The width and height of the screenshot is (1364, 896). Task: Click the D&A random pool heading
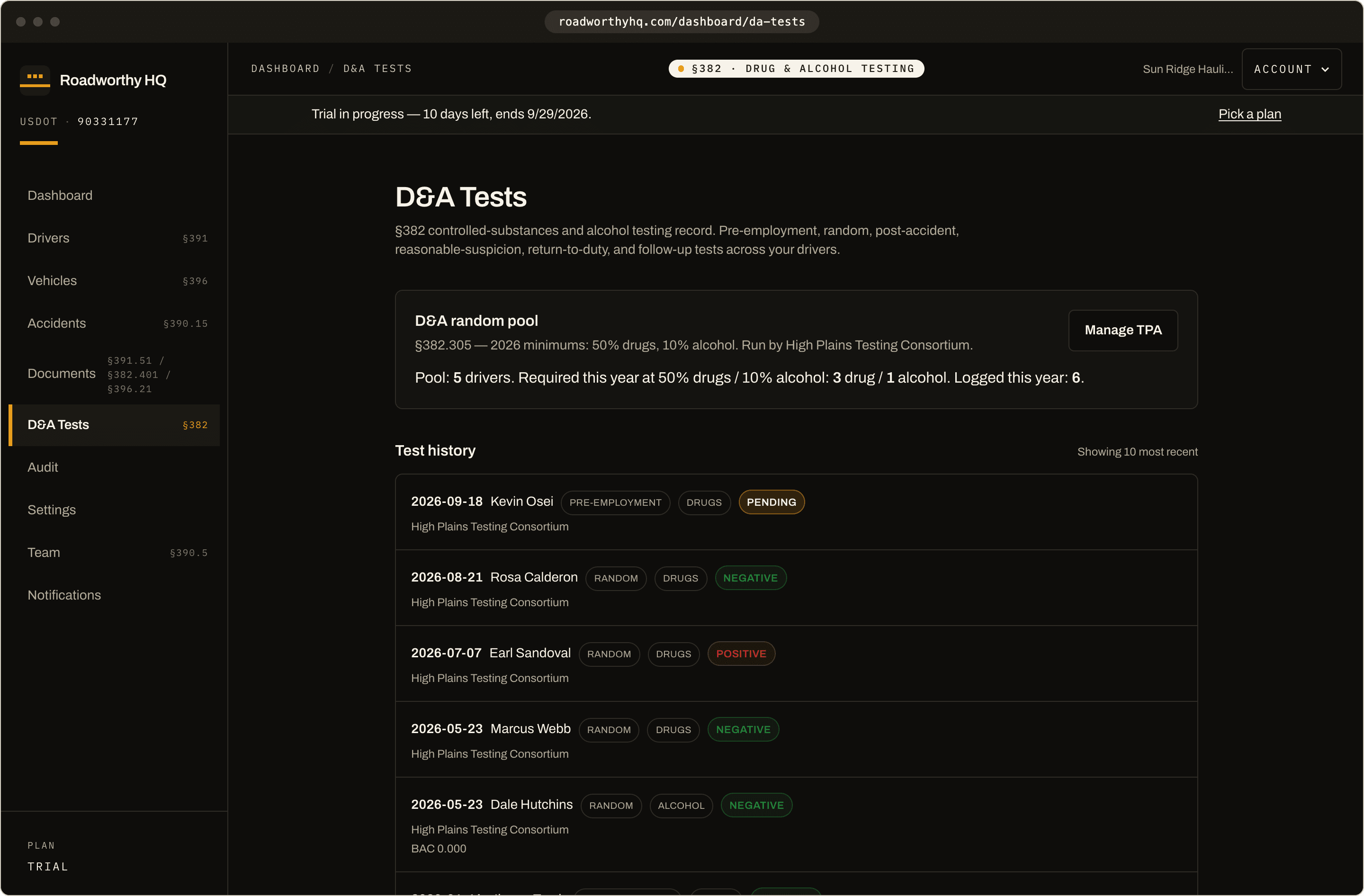click(x=476, y=321)
